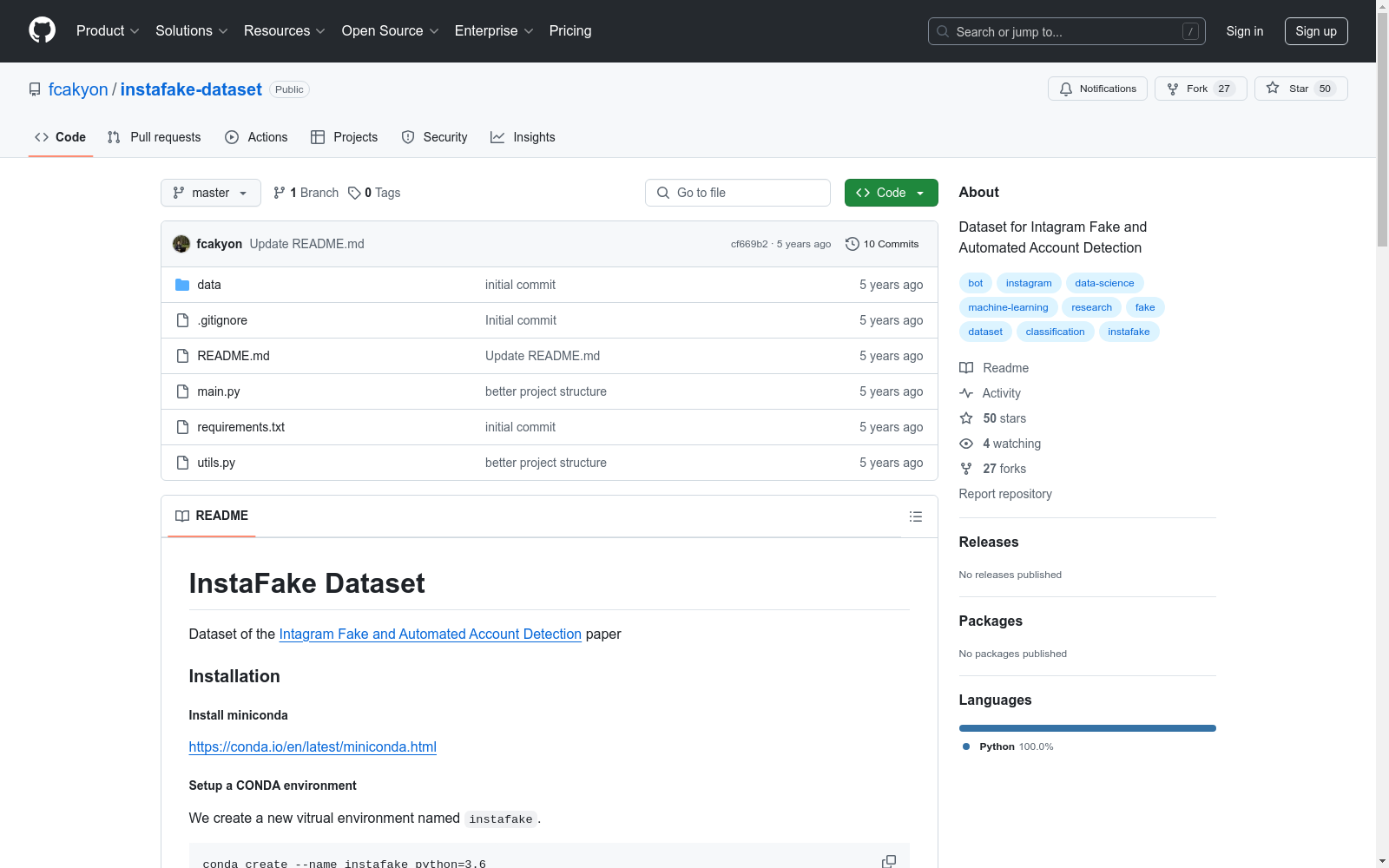Focus the Go to file field

(738, 193)
